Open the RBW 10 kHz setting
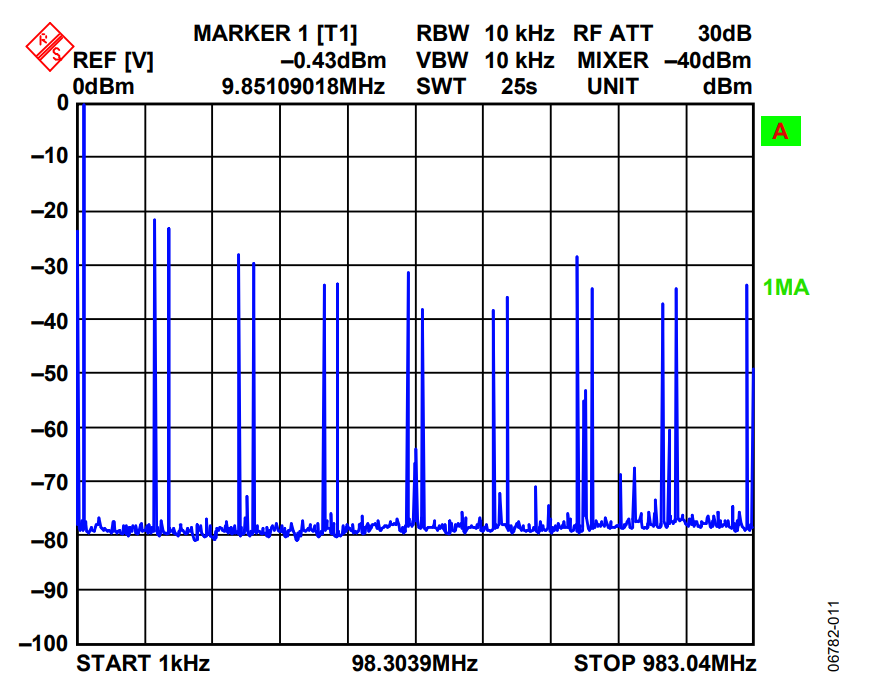The height and width of the screenshot is (687, 871). [x=485, y=34]
